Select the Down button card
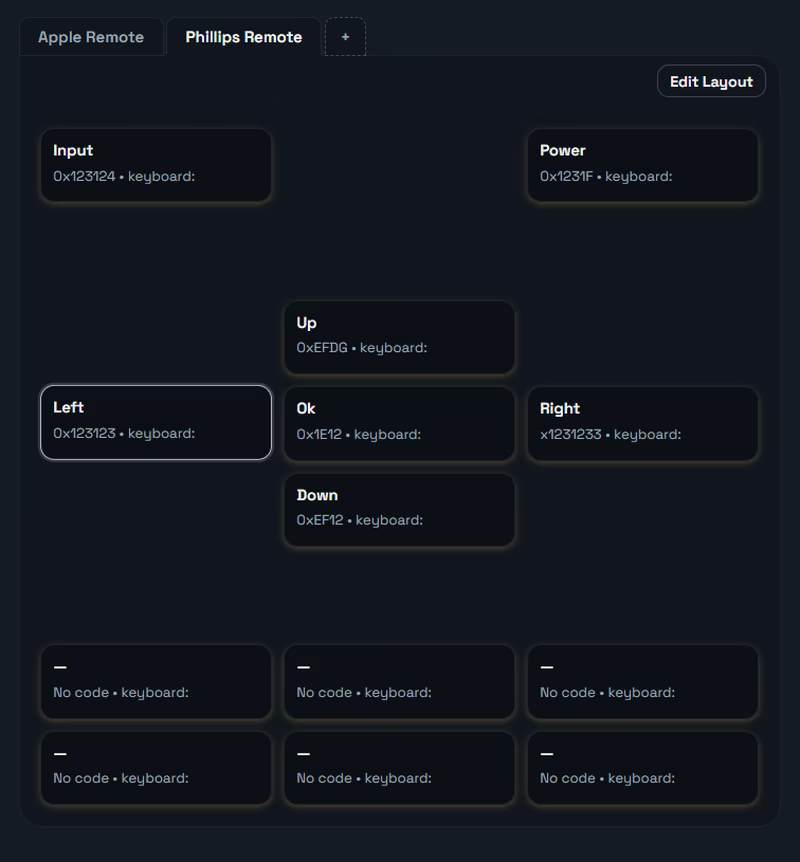Screen dimensions: 800x862 [x=399, y=510]
